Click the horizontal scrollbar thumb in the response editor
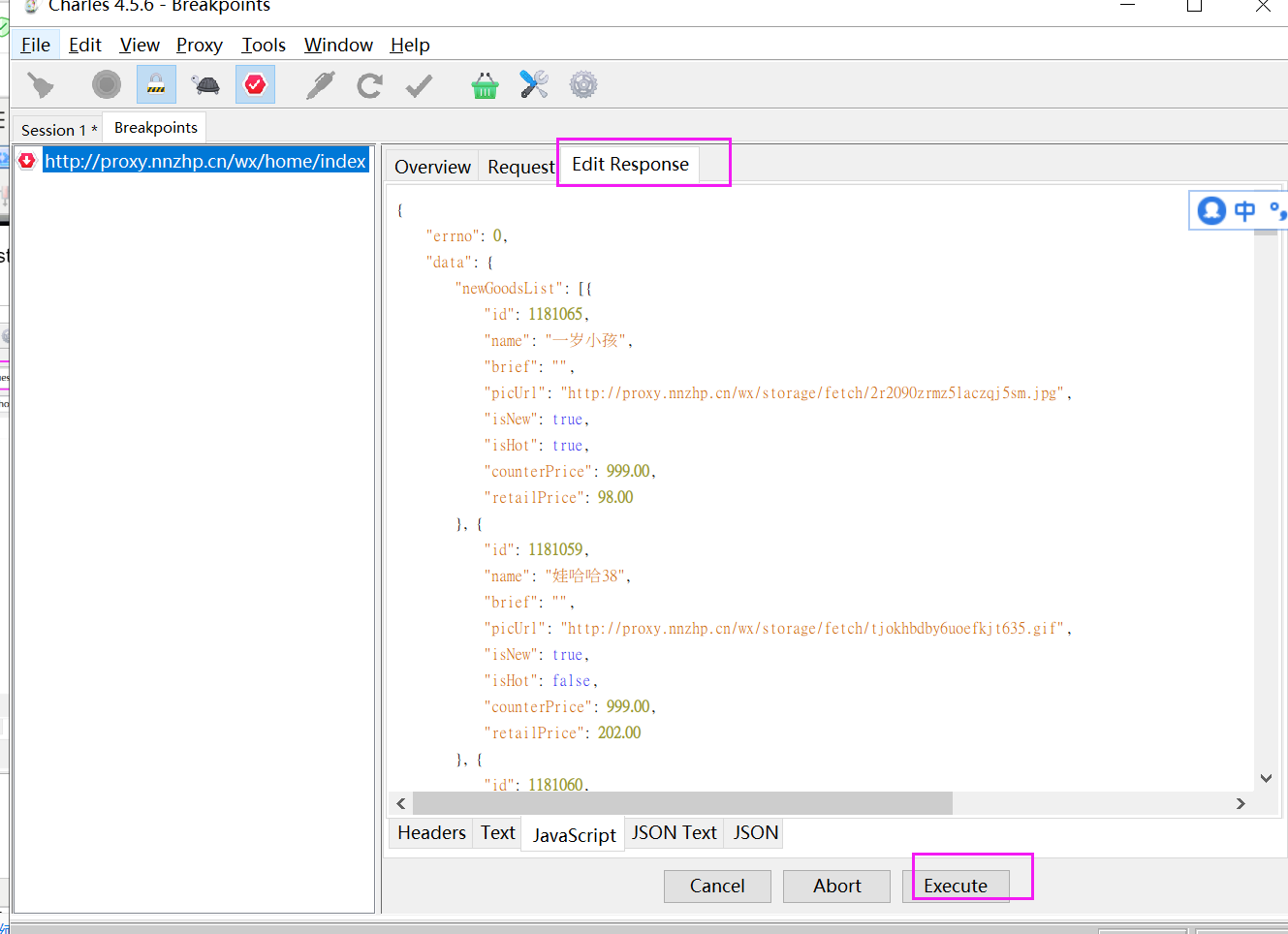Screen dimensions: 1288x934 click(682, 803)
